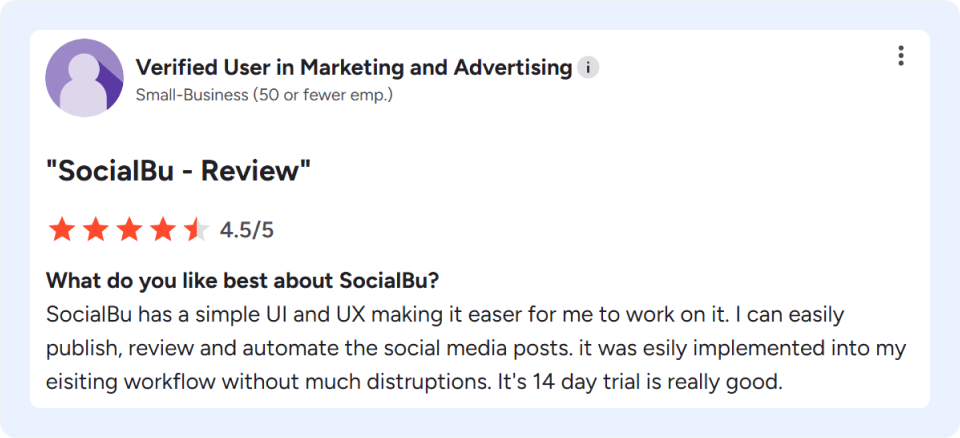This screenshot has height=438, width=960.
Task: Open the "SocialBu - Review" title
Action: coord(179,172)
